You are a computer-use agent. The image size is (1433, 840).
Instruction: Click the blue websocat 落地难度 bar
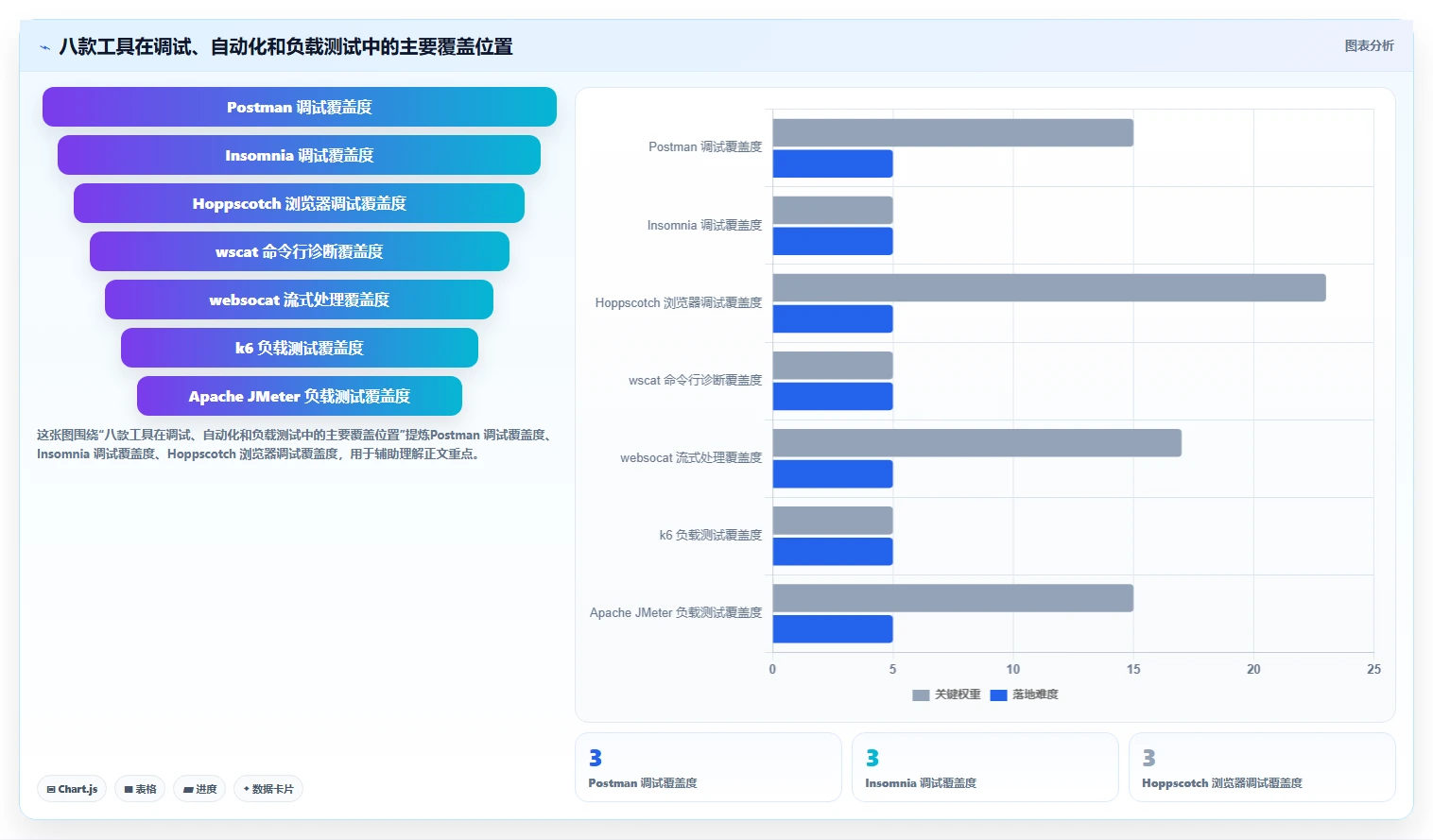click(833, 473)
